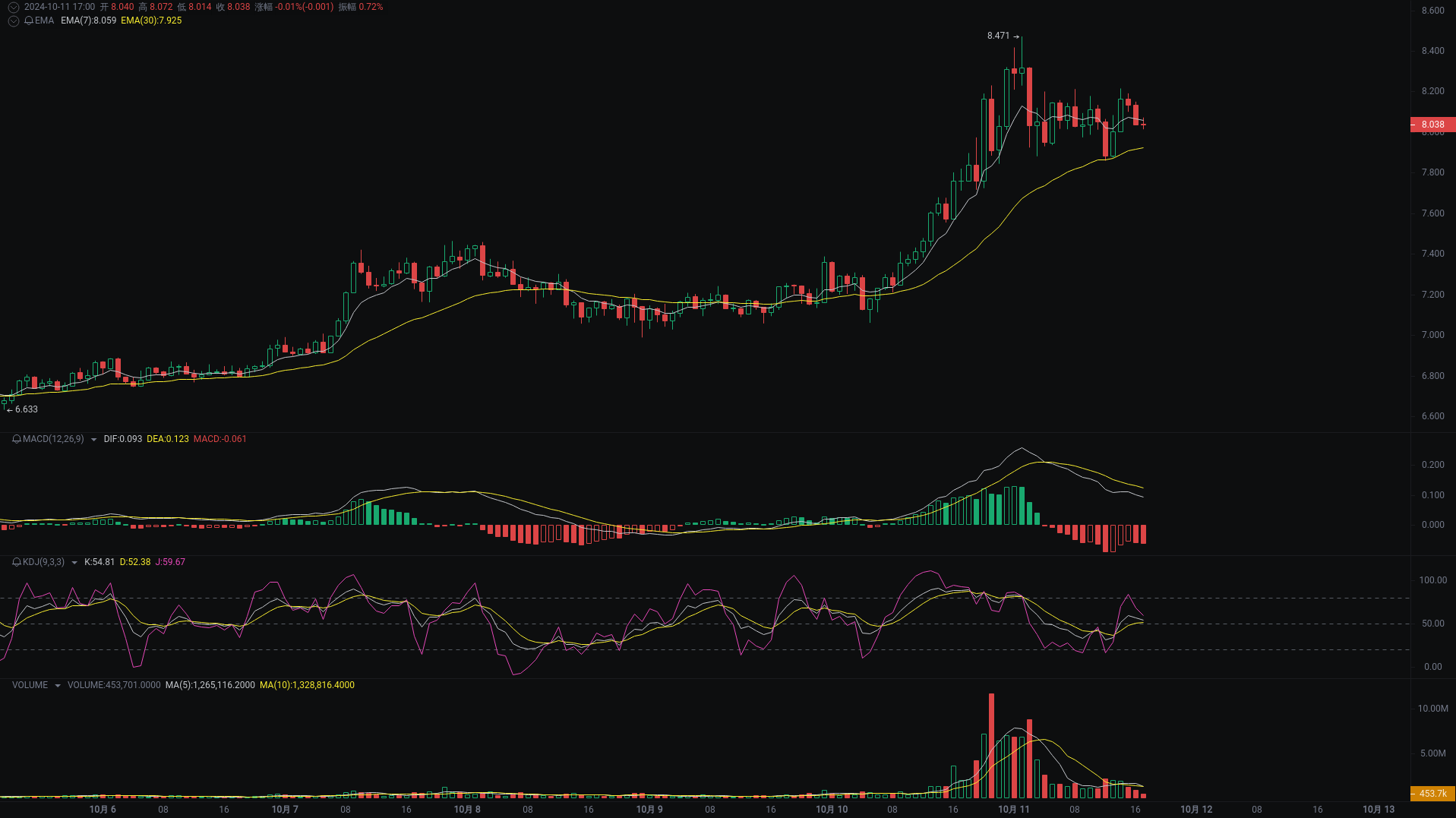Click the KDJ alert bell icon
This screenshot has width=1456, height=818.
[15, 562]
